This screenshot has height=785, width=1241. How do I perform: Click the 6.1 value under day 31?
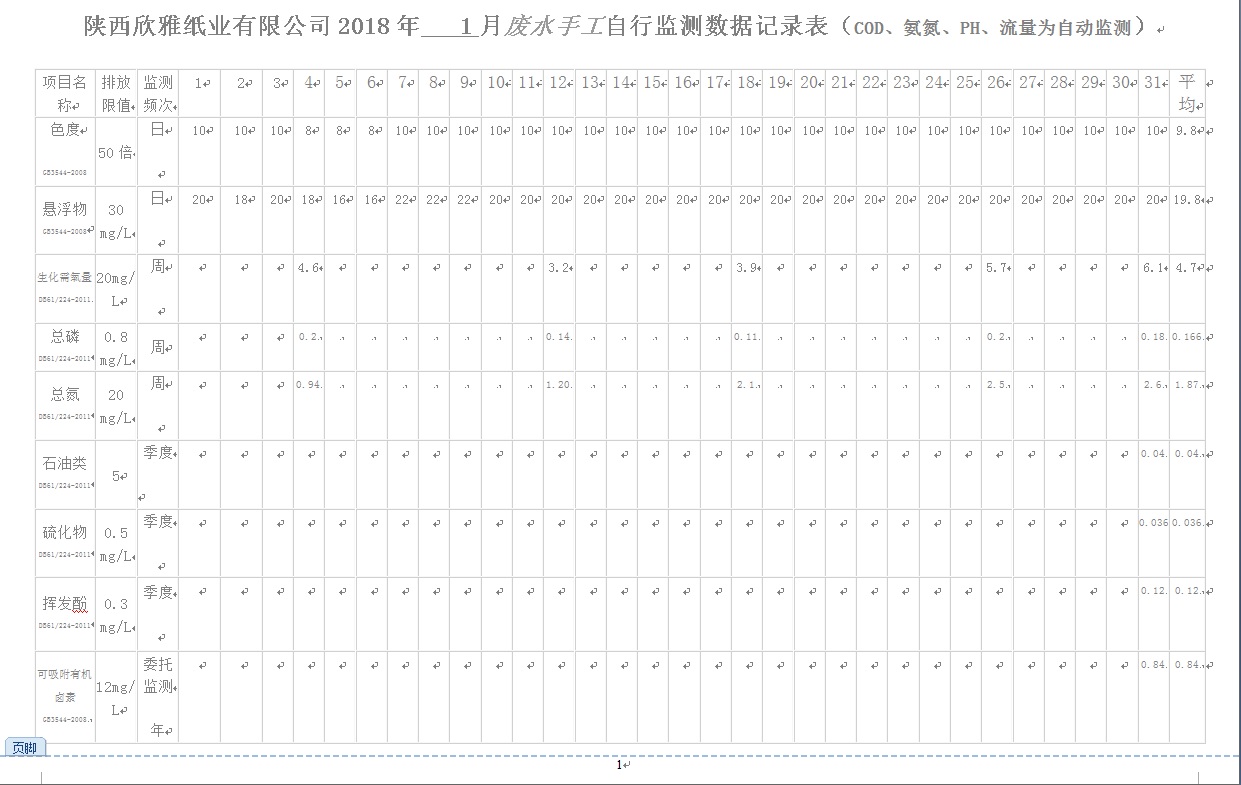[1154, 268]
